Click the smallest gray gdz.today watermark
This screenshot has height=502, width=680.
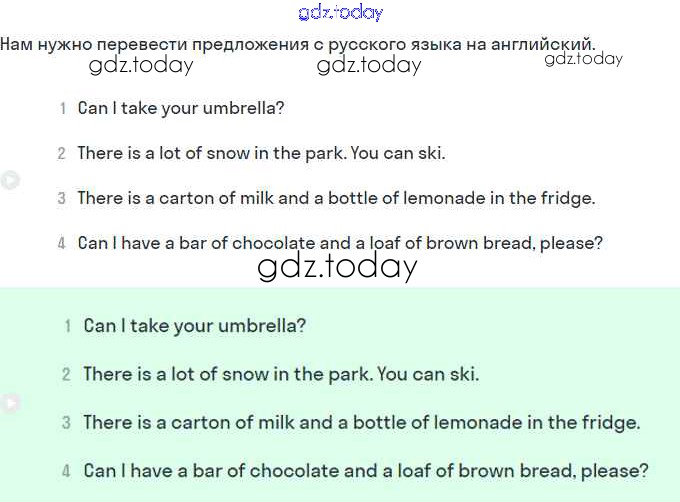pos(583,59)
